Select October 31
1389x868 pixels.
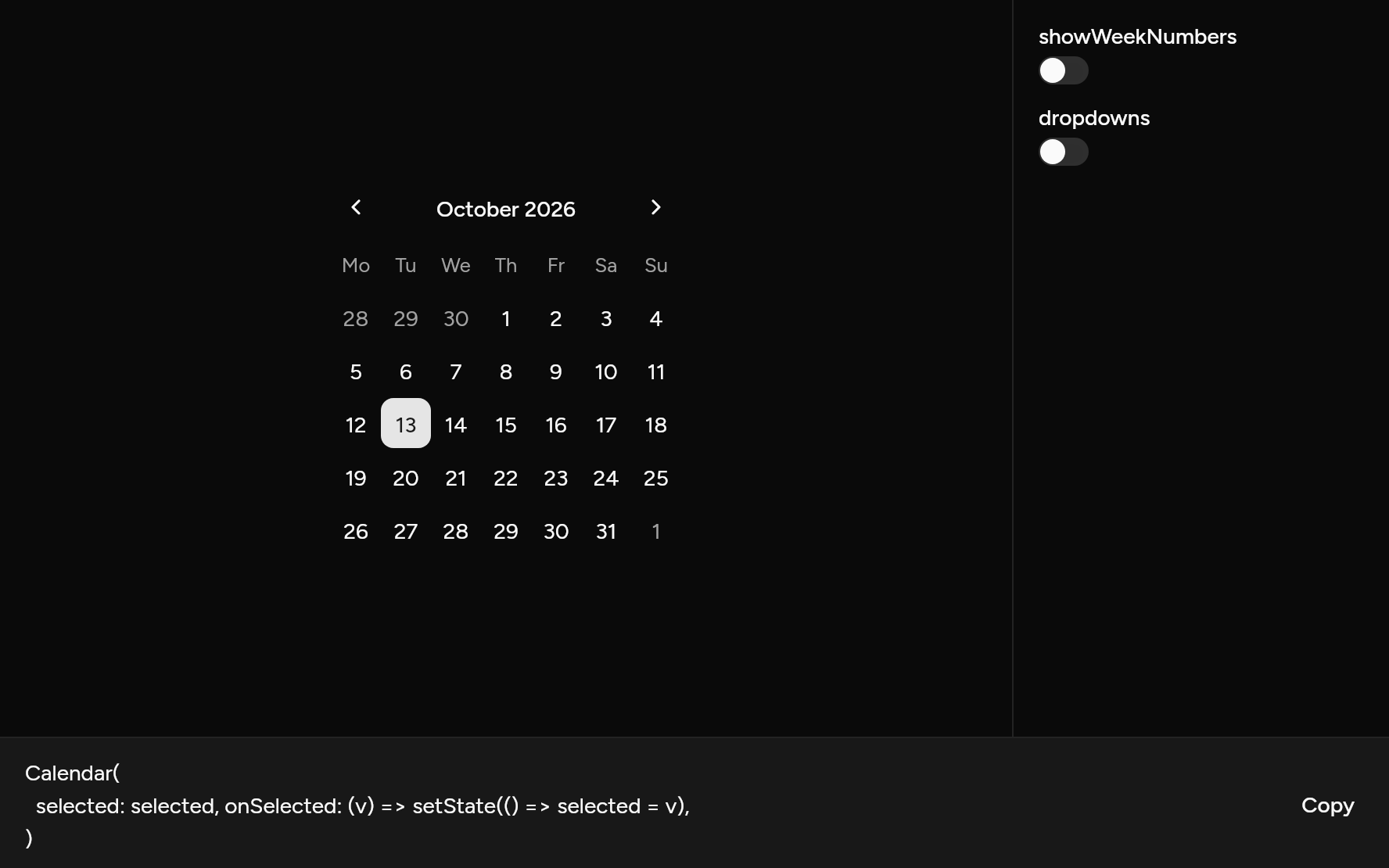pos(606,531)
